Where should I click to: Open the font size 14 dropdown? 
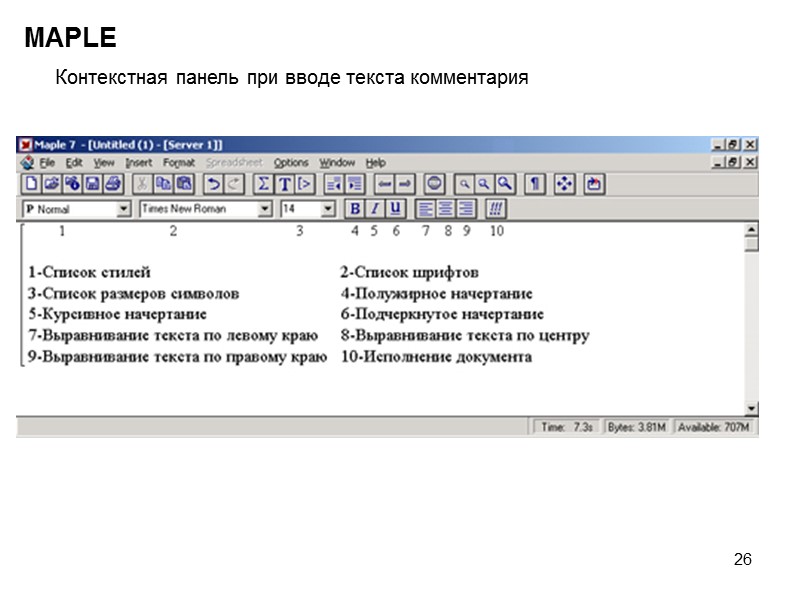[x=328, y=209]
